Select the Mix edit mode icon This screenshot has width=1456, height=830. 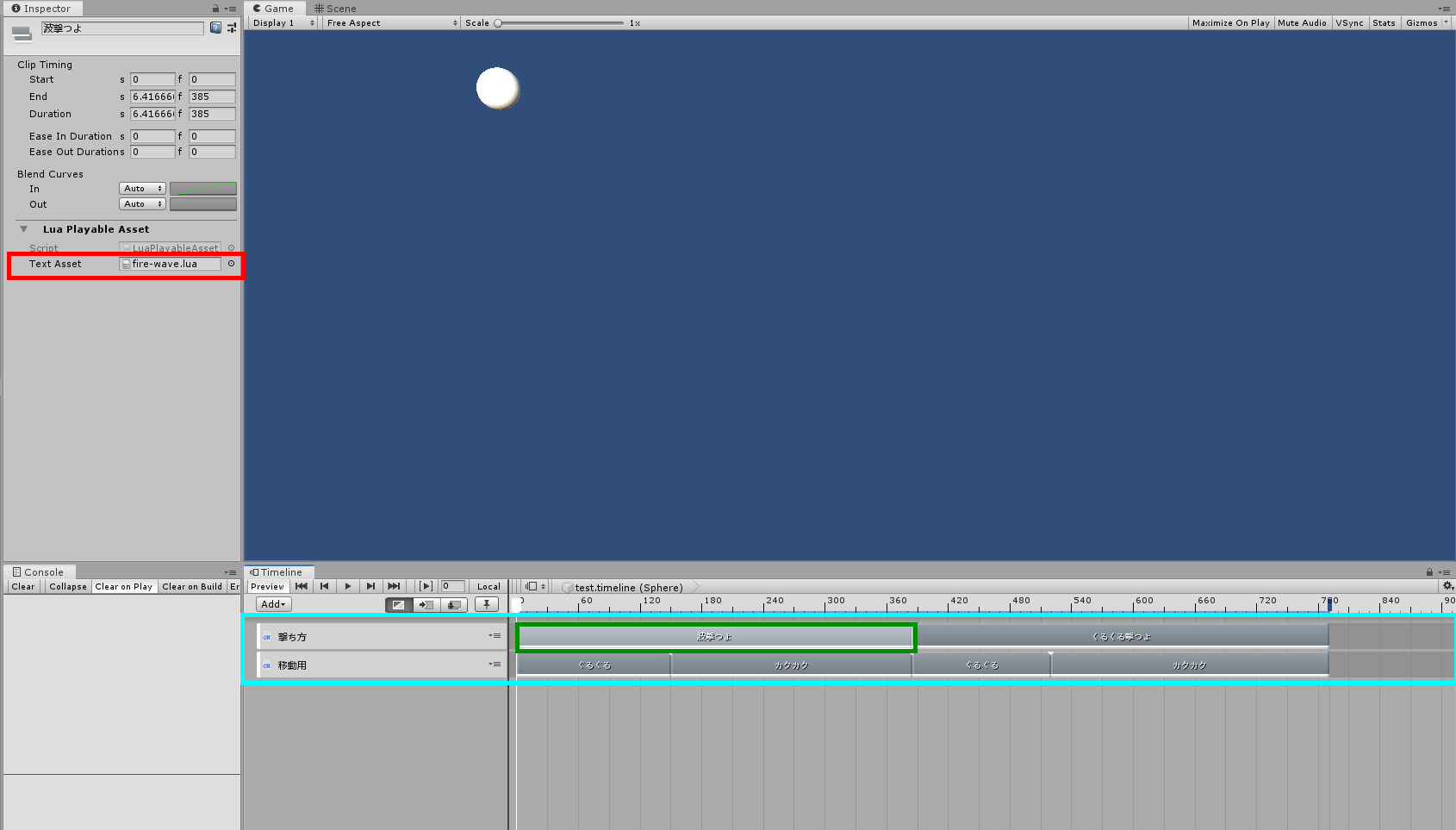[x=398, y=605]
